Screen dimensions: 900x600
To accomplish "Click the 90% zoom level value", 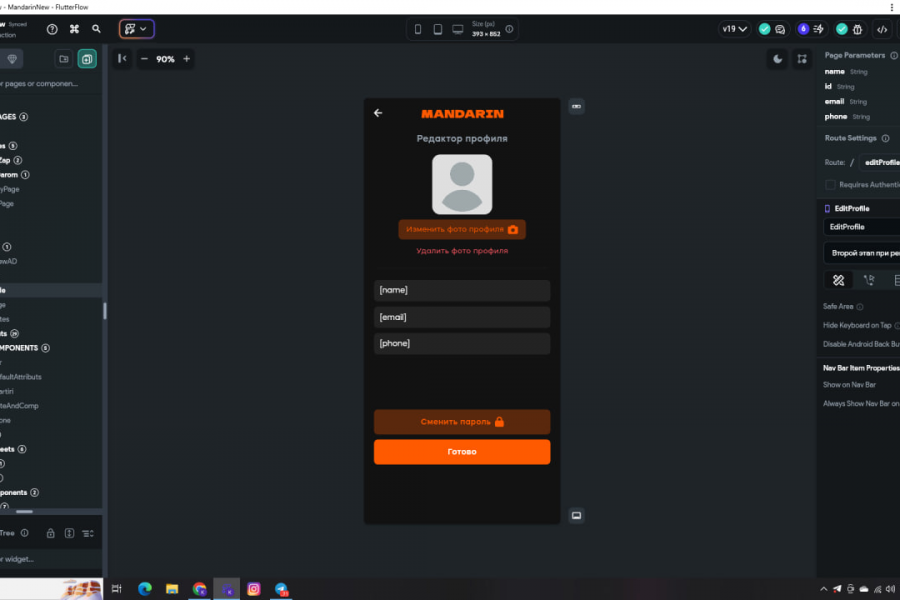I will (165, 59).
